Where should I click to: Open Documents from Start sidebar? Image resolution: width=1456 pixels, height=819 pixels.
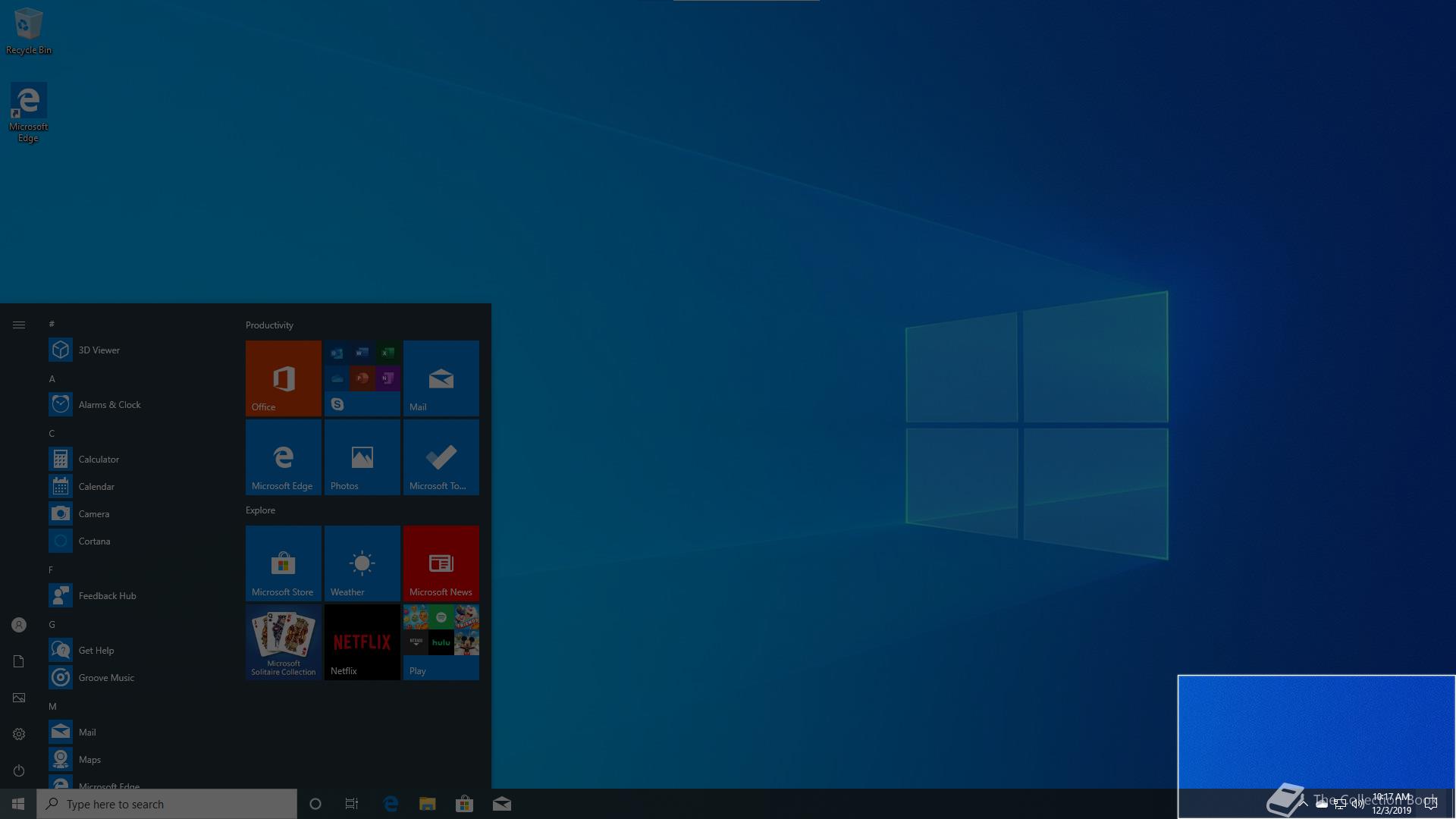19,661
